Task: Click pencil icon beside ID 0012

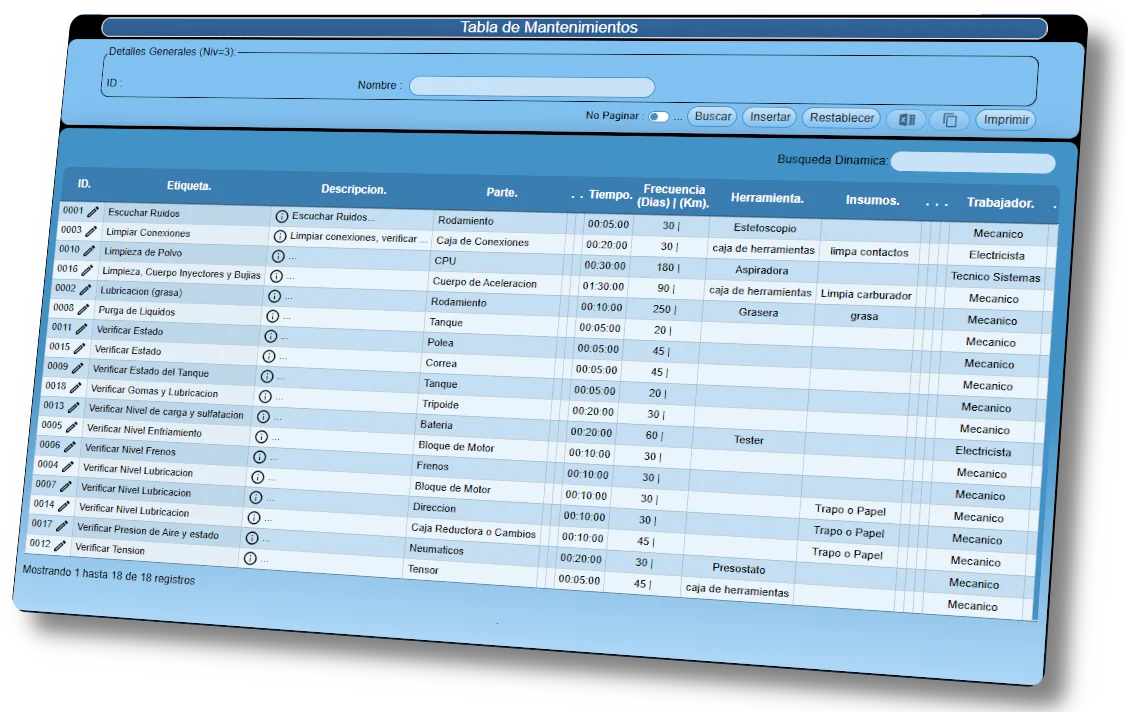Action: pos(60,546)
